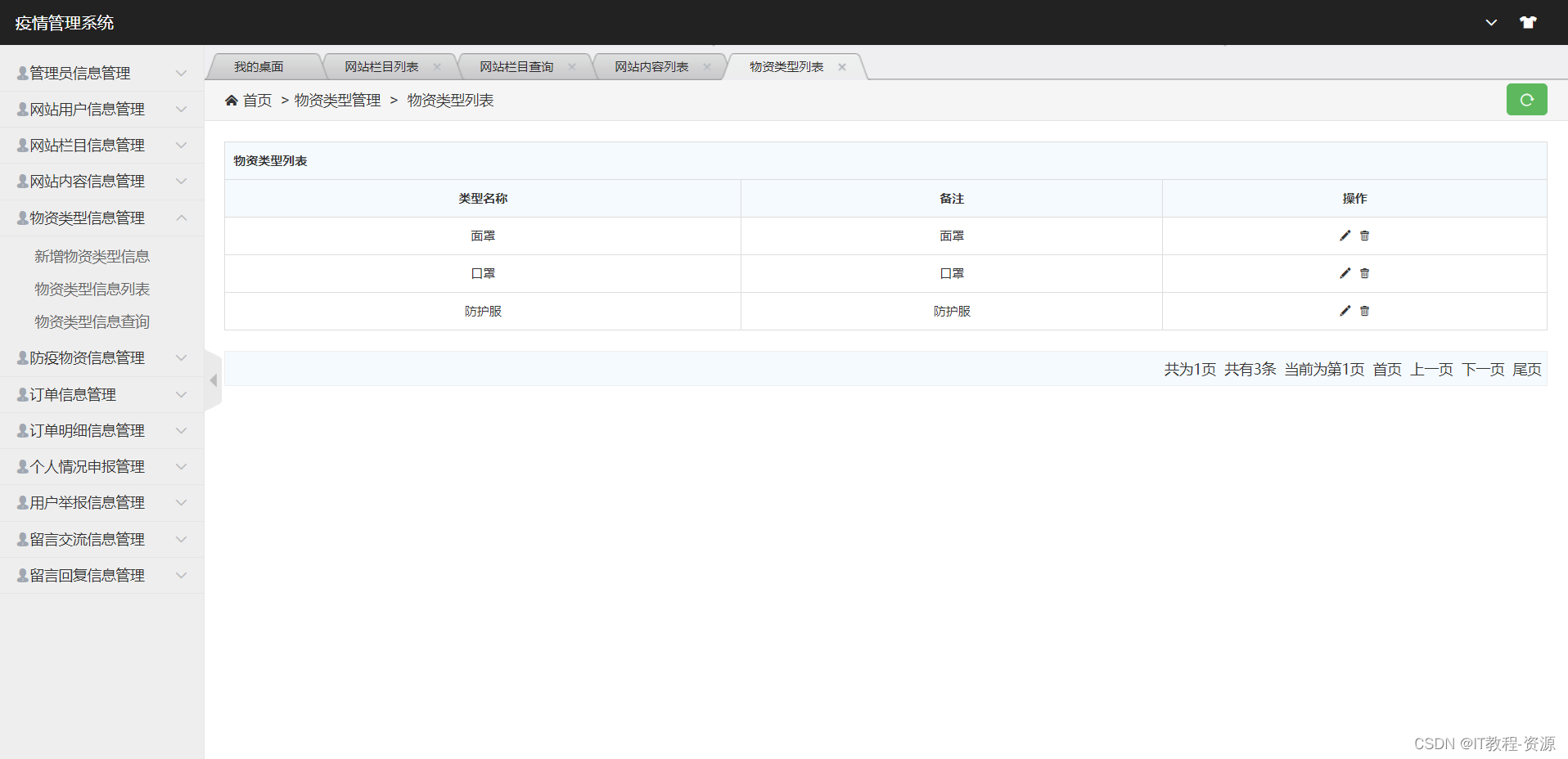Open the skin theme shirt icon
Screen dimensions: 1568x759
1528,22
